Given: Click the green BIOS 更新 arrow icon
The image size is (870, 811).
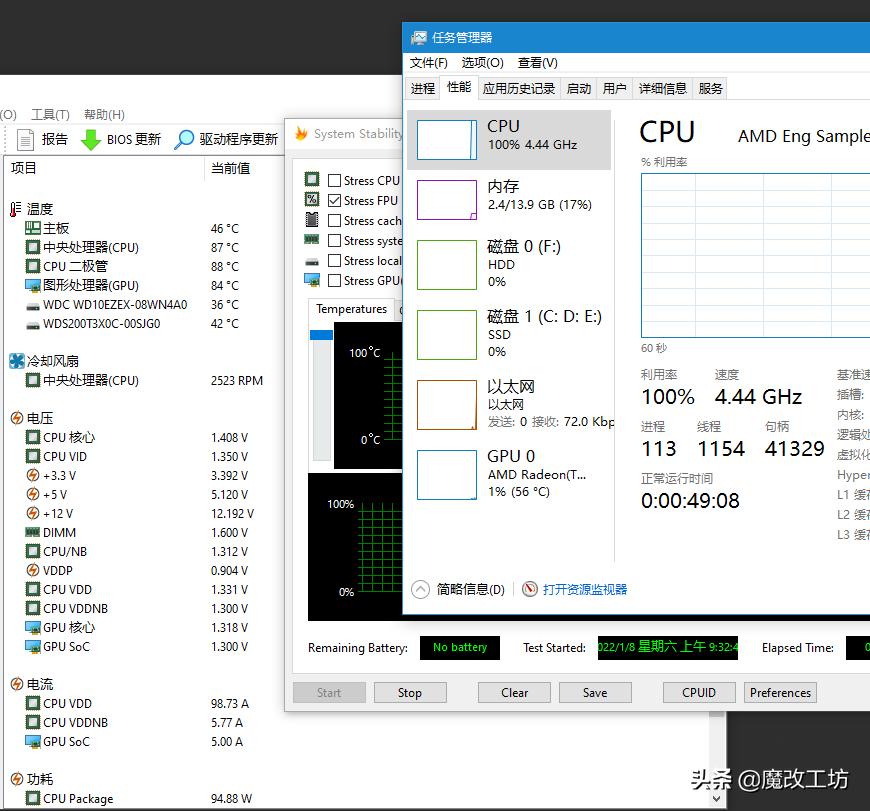Looking at the screenshot, I should pos(91,140).
